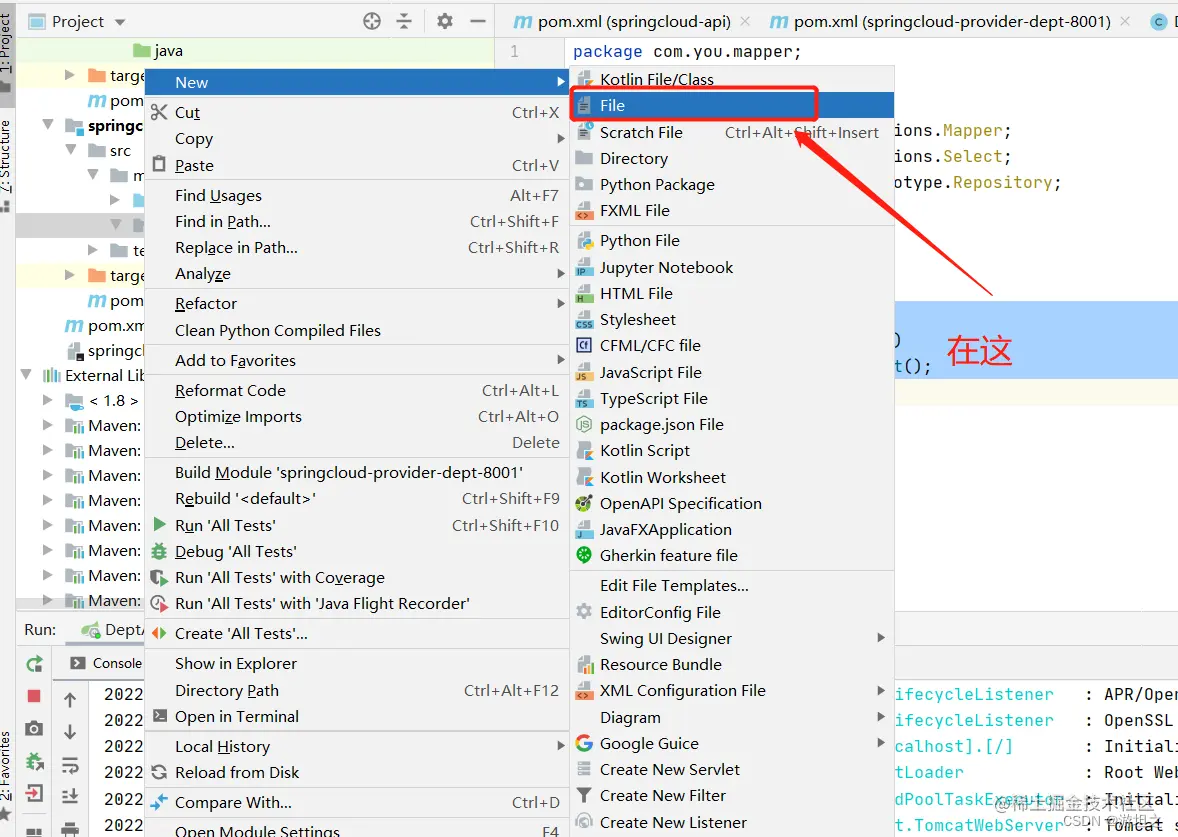Choose package.json File option

point(732,425)
